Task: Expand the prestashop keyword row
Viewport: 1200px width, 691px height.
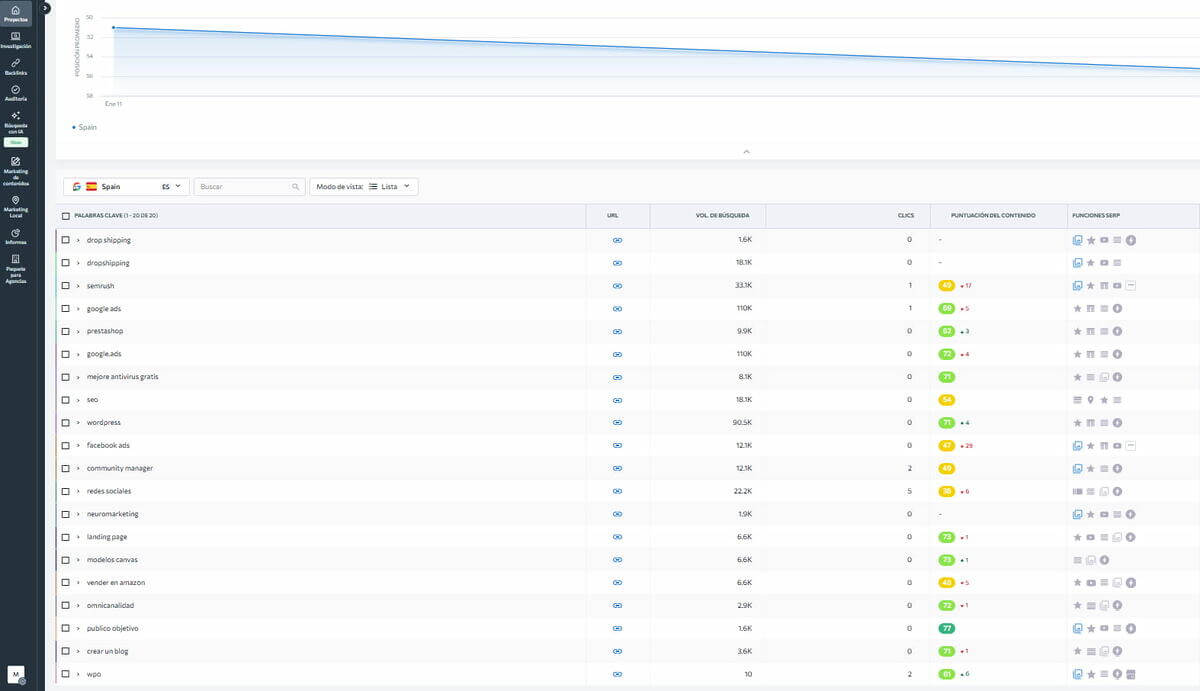Action: [78, 331]
